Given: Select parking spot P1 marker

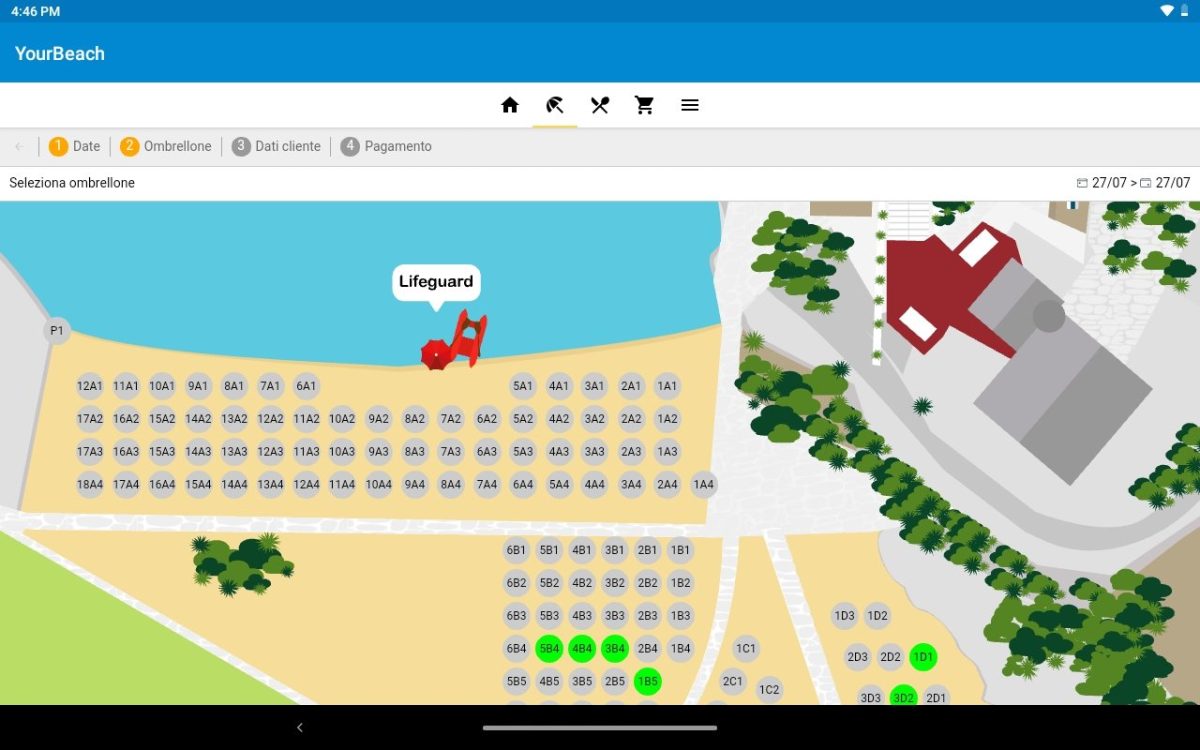Looking at the screenshot, I should (57, 331).
